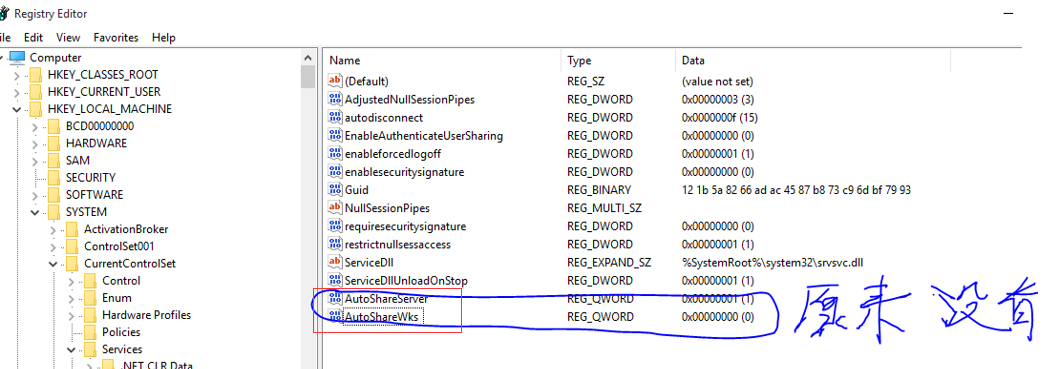Select the ServiceDll string value icon

335,263
